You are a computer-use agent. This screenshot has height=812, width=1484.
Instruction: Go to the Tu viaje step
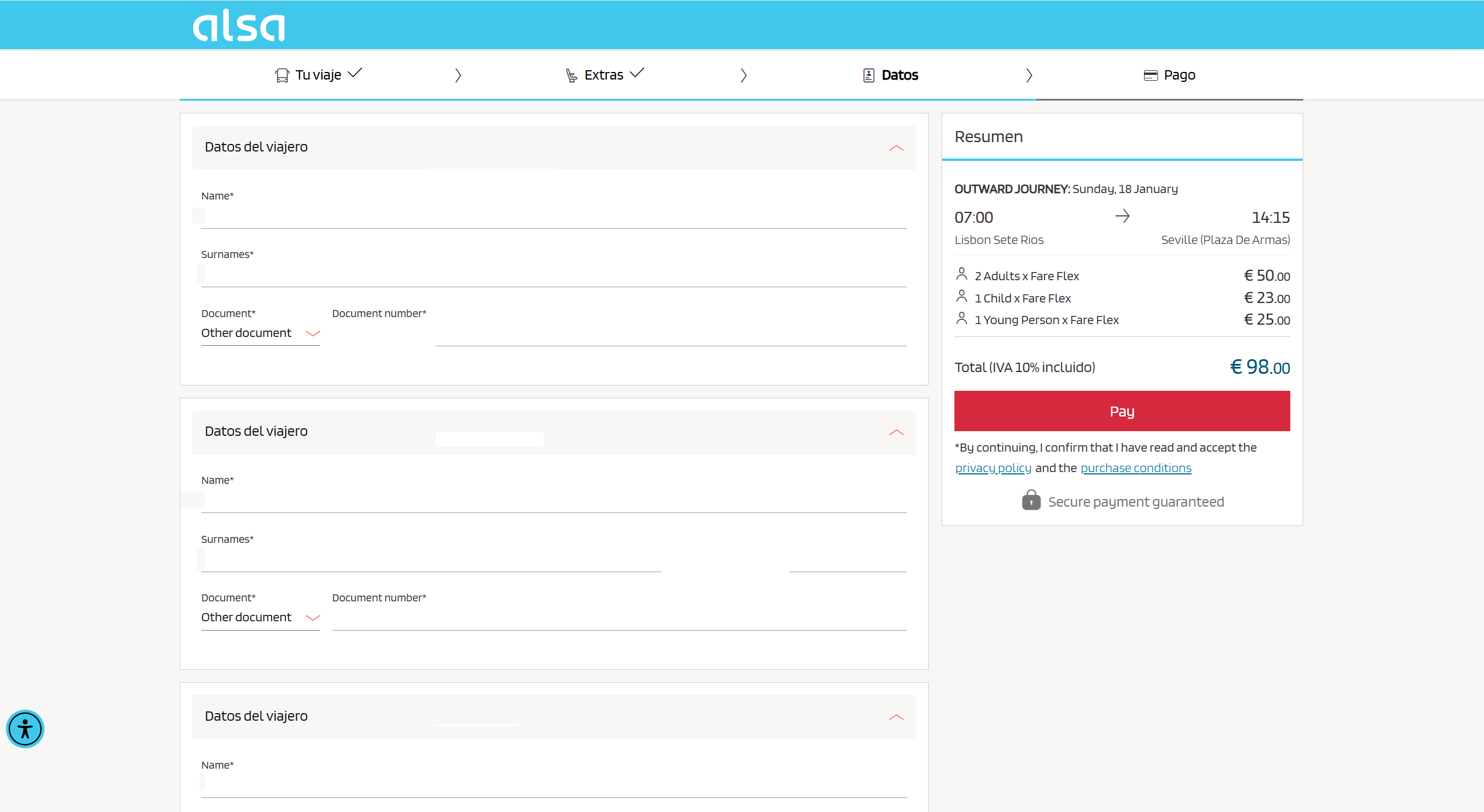(x=318, y=75)
